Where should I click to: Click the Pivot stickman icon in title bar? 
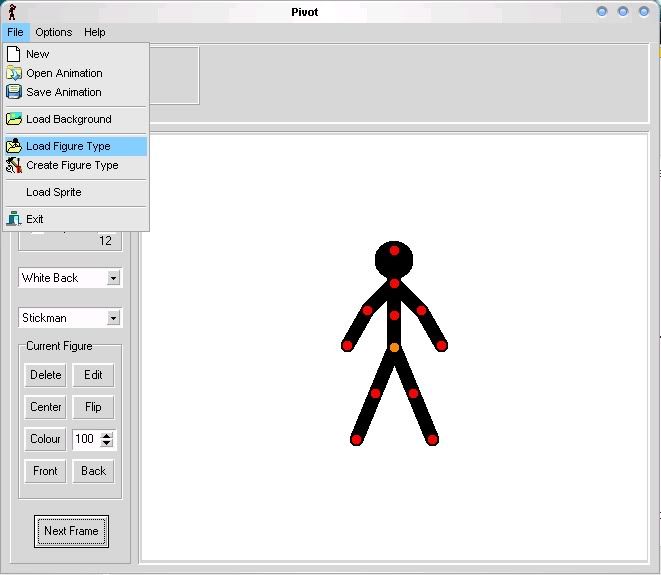[11, 11]
